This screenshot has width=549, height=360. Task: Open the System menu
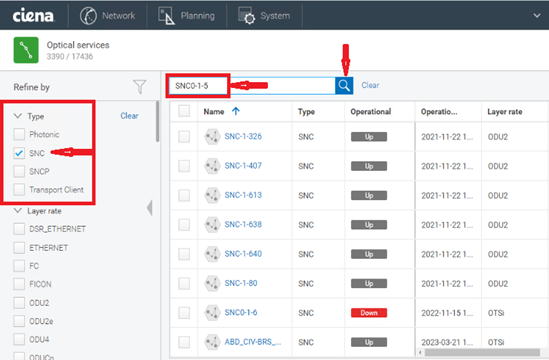pos(264,16)
